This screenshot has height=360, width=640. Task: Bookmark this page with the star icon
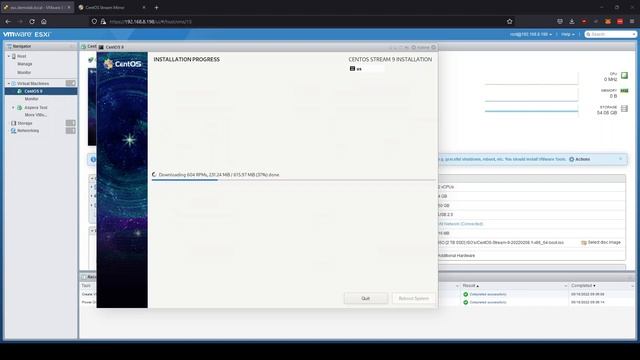tap(509, 21)
